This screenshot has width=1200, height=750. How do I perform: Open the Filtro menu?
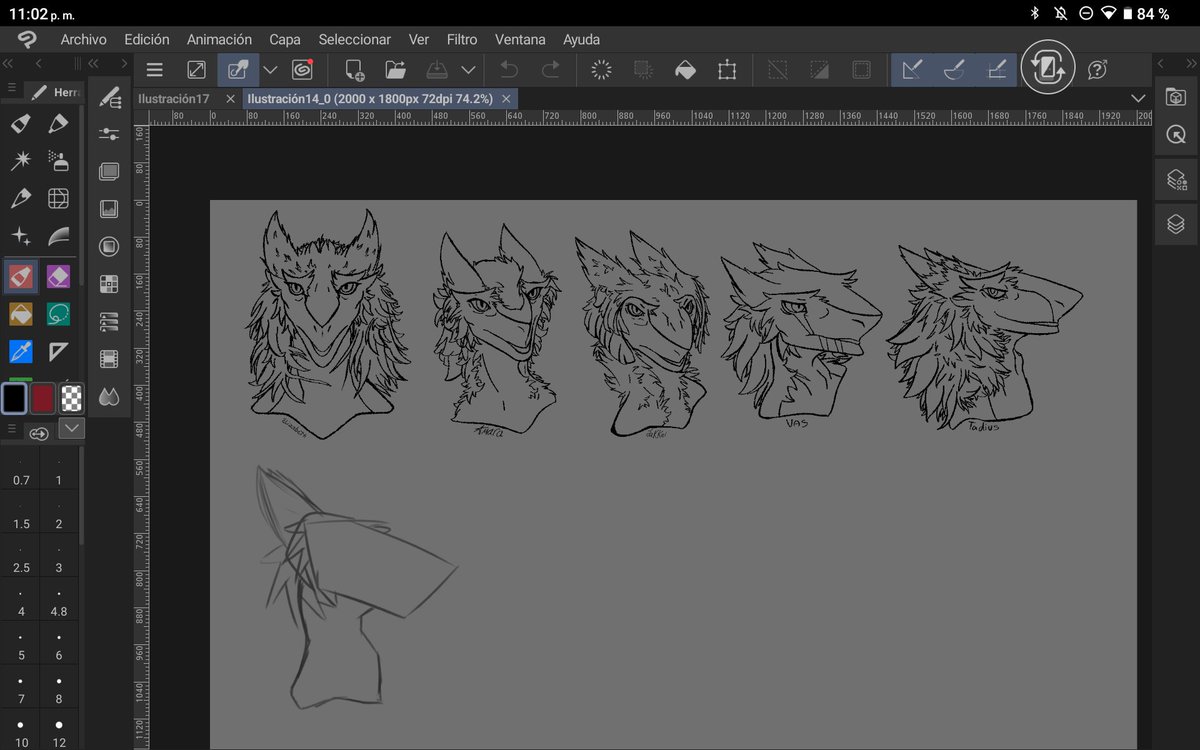(x=461, y=39)
